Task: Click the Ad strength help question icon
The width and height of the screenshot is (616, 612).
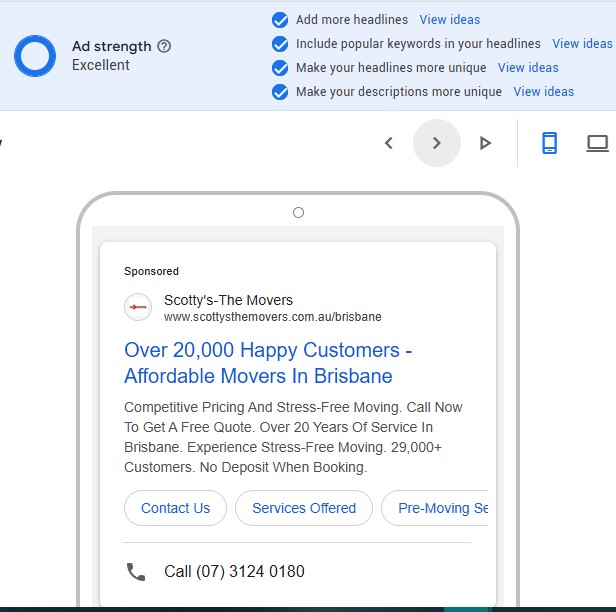Action: 164,46
